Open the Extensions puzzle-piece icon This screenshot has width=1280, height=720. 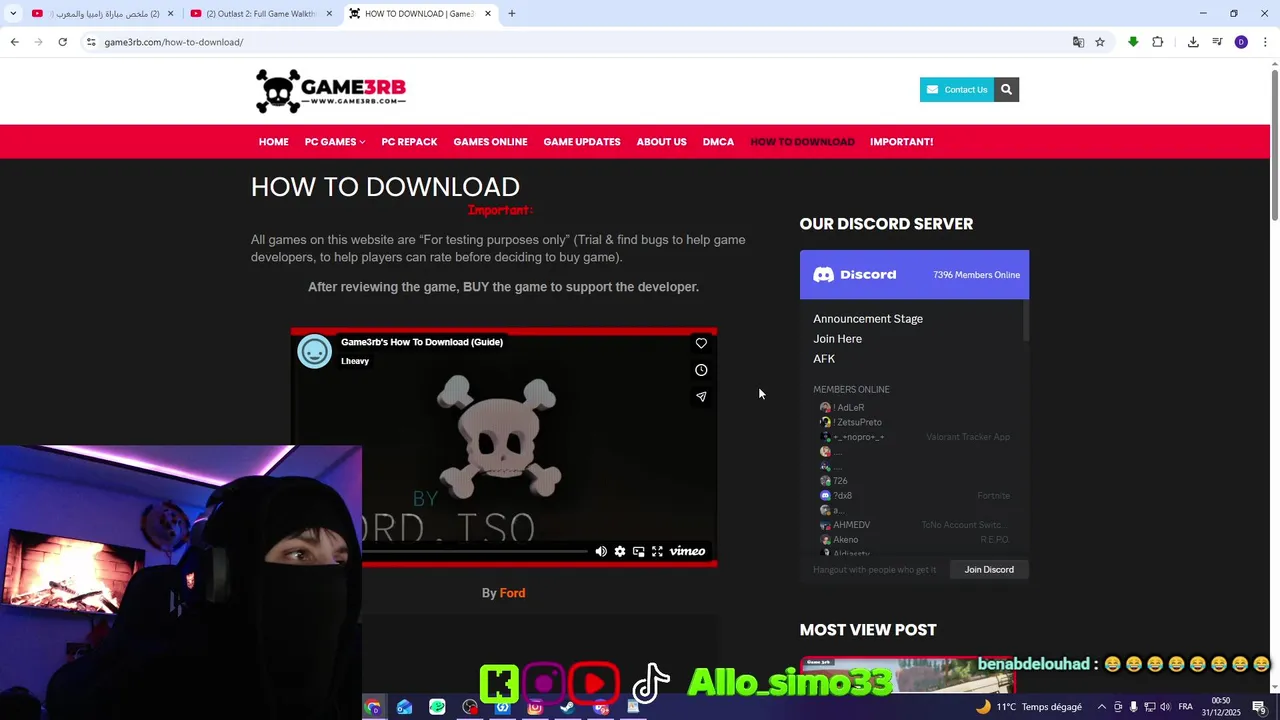(1158, 42)
